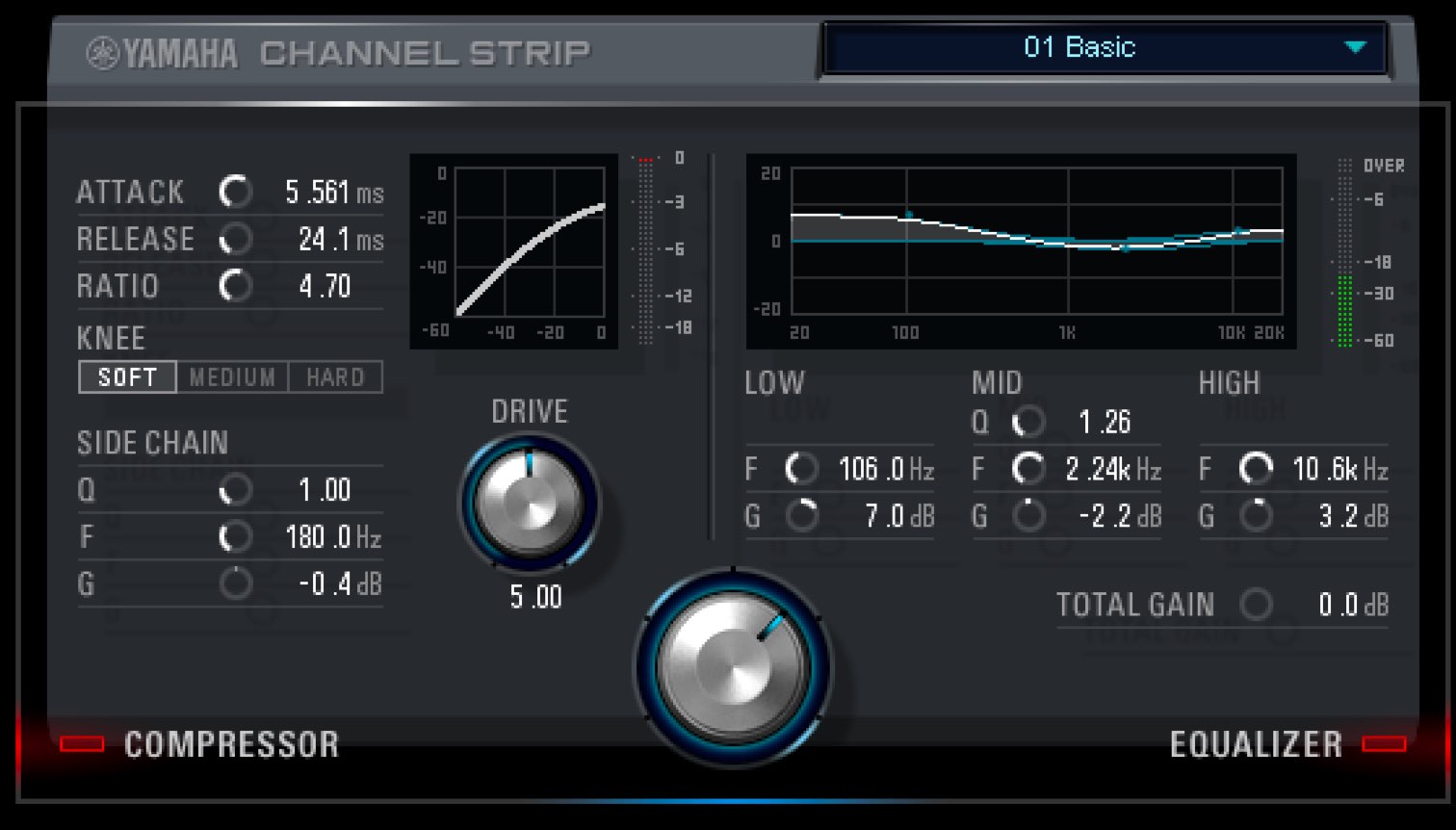
Task: Click the Total Gain value 0.0 dB
Action: 1354,605
